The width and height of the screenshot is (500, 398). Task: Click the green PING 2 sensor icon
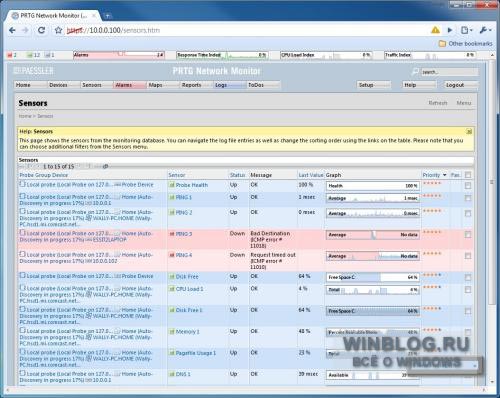(172, 212)
